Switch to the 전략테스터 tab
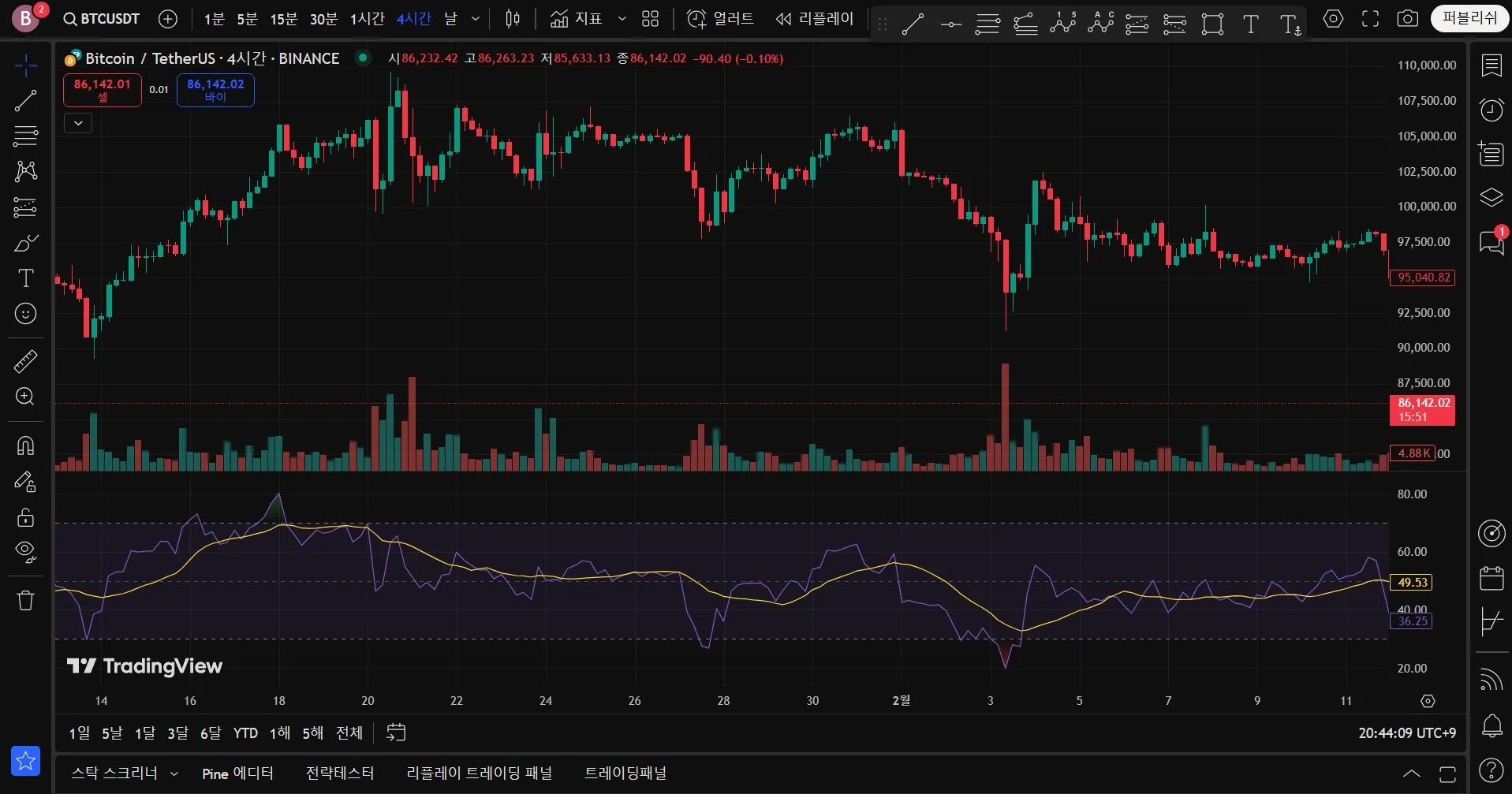Image resolution: width=1512 pixels, height=794 pixels. [x=339, y=773]
